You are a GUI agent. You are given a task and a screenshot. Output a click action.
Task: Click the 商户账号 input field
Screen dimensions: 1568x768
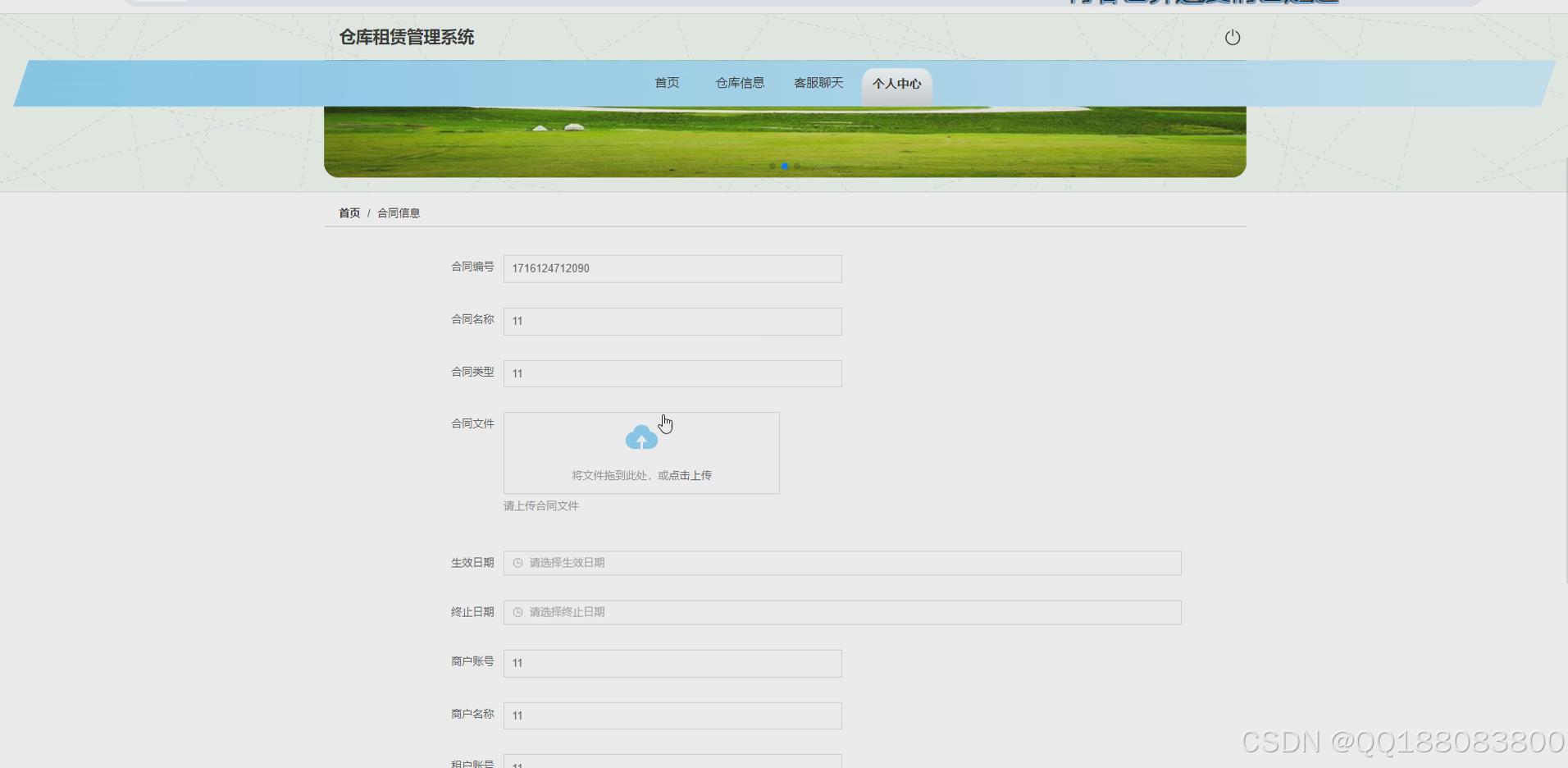(672, 663)
